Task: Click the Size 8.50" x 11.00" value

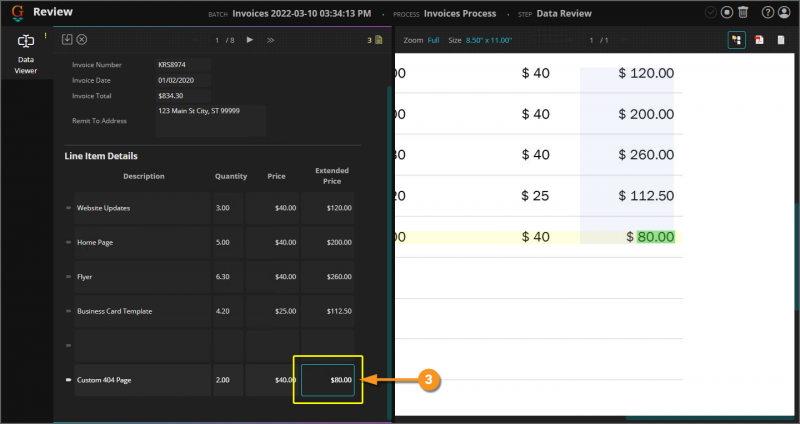Action: [x=488, y=40]
